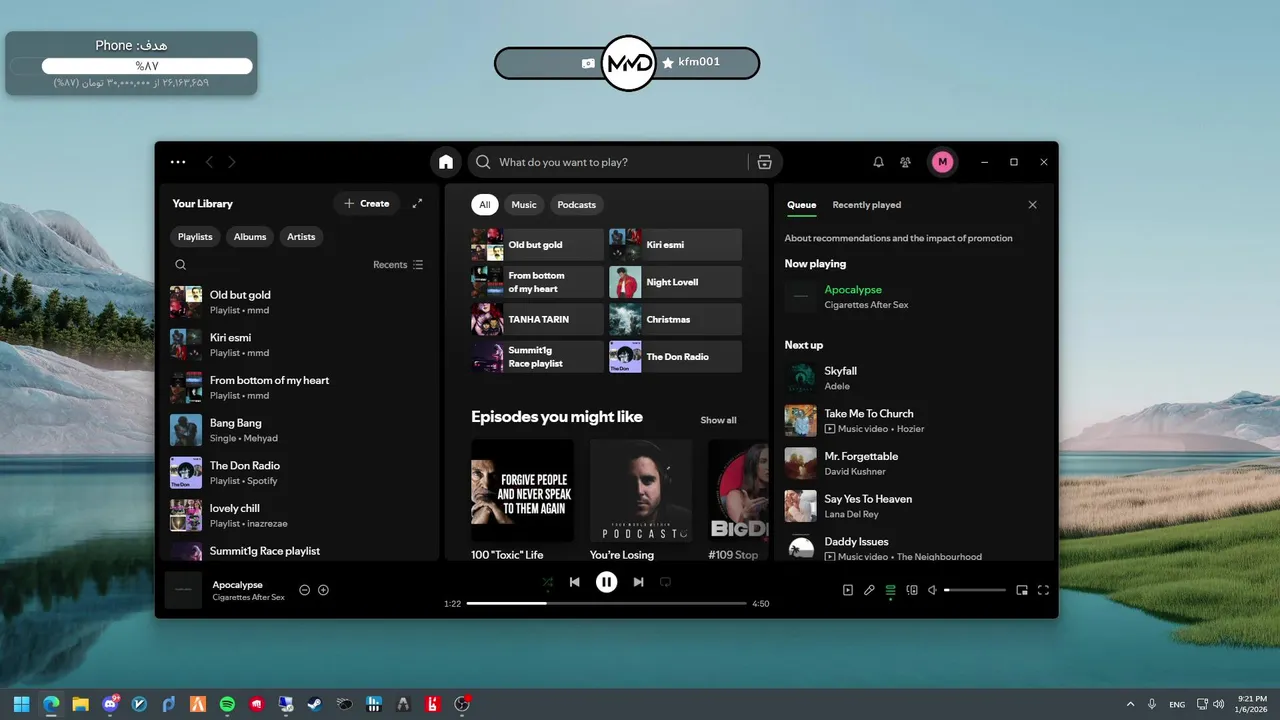Select the All filter chip
This screenshot has width=1280, height=720.
(484, 205)
